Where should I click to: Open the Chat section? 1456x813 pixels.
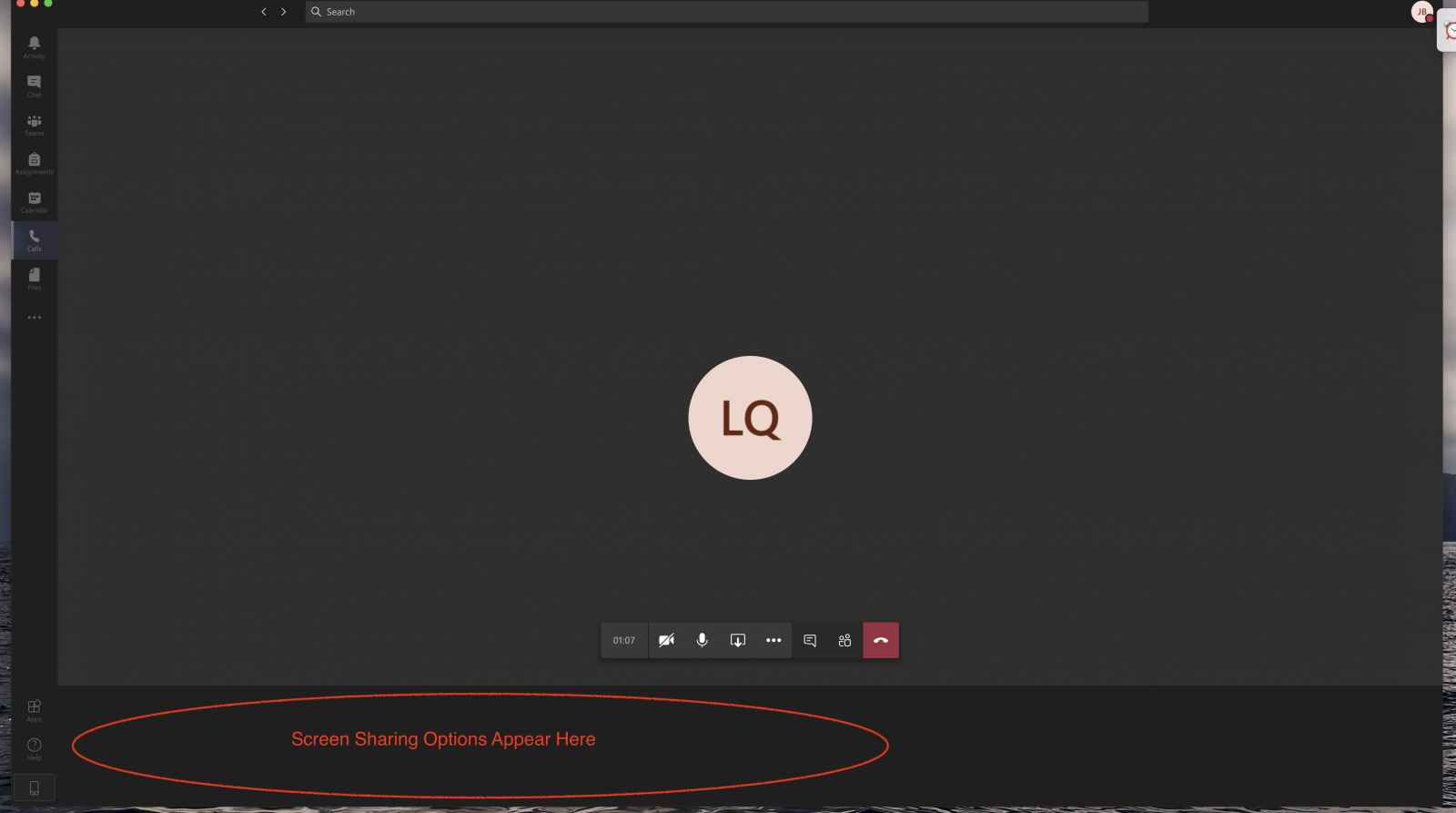pos(34,86)
